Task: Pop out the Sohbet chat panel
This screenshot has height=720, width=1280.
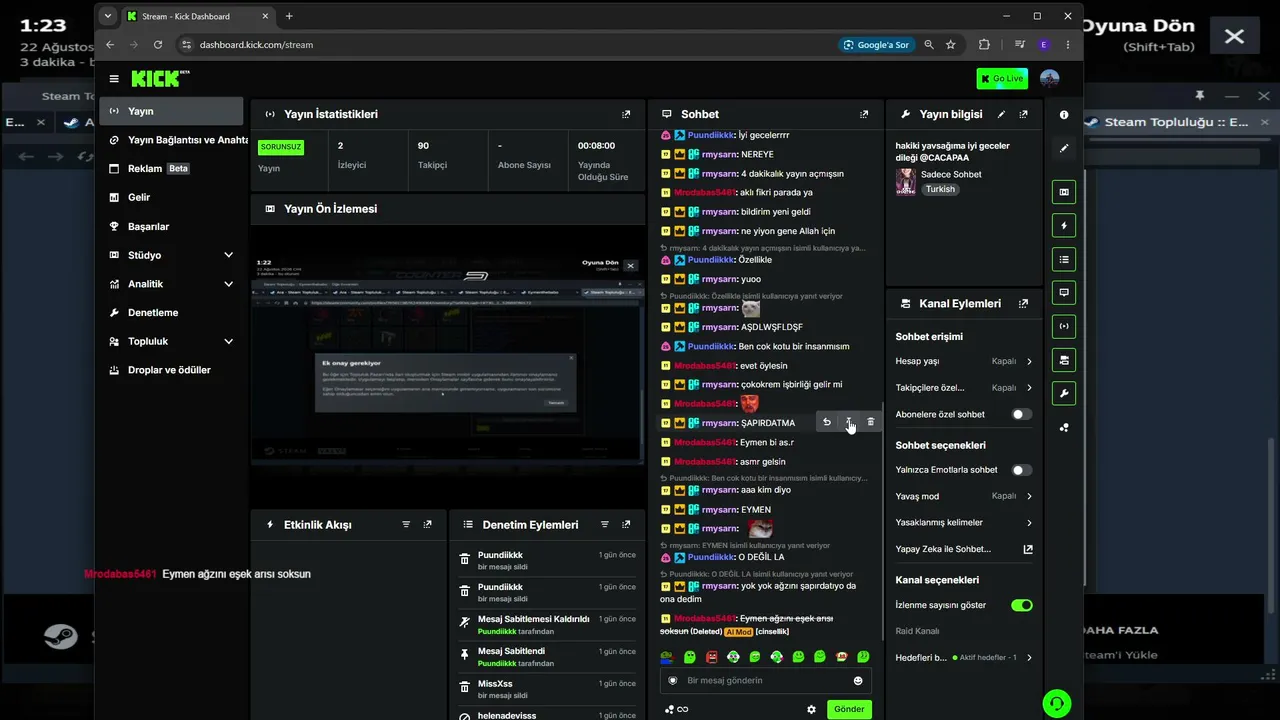Action: point(864,115)
